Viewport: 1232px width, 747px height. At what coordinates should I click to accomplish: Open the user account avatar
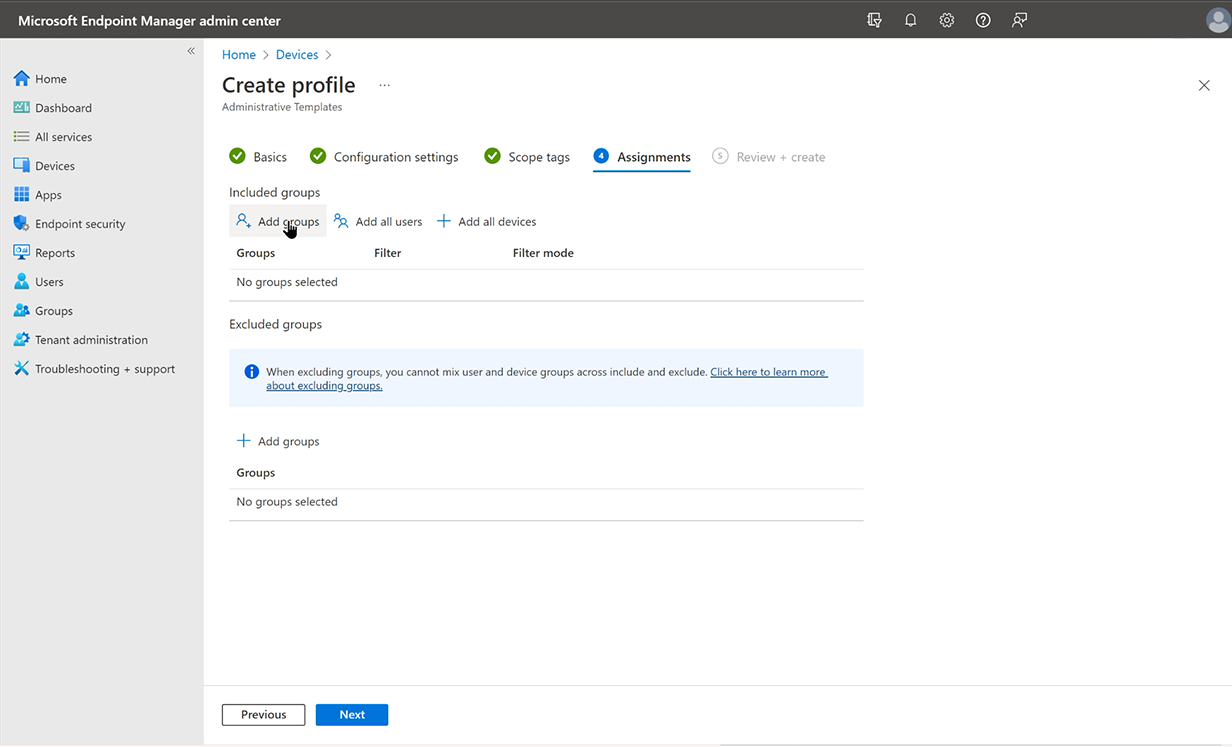coord(1218,20)
